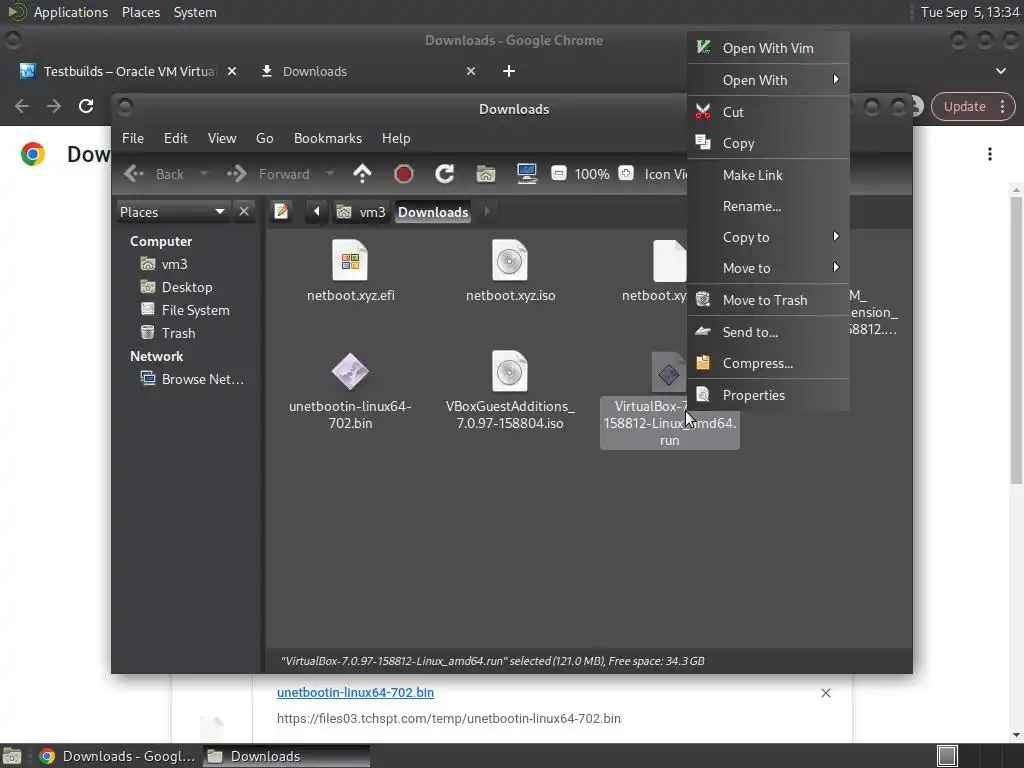Open Trash in Places sidebar
Viewport: 1024px width, 768px height.
(168, 333)
